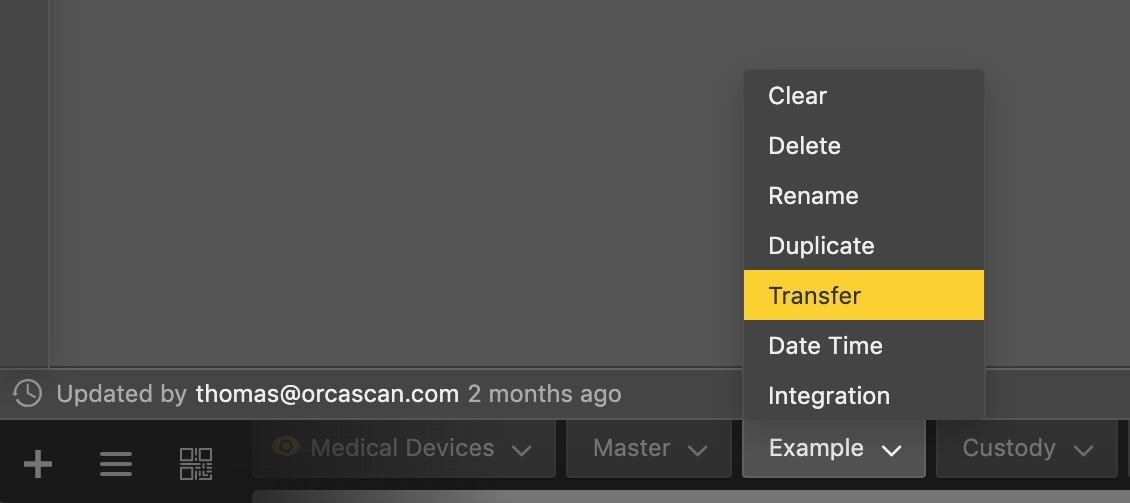Screen dimensions: 1130x503
Task: Toggle the eye icon on Medical Devices
Action: [x=286, y=447]
